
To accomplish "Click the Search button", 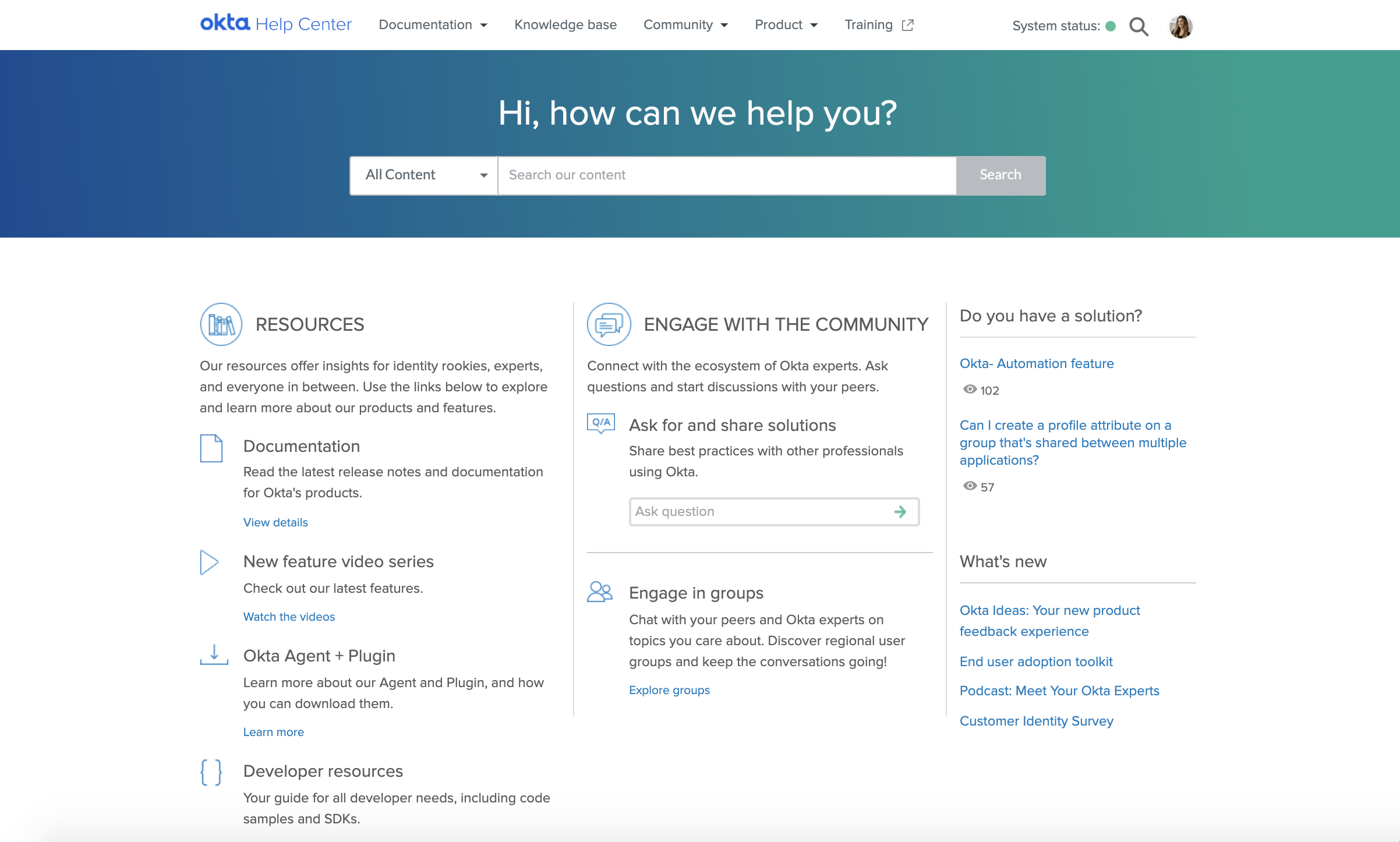I will (1000, 175).
